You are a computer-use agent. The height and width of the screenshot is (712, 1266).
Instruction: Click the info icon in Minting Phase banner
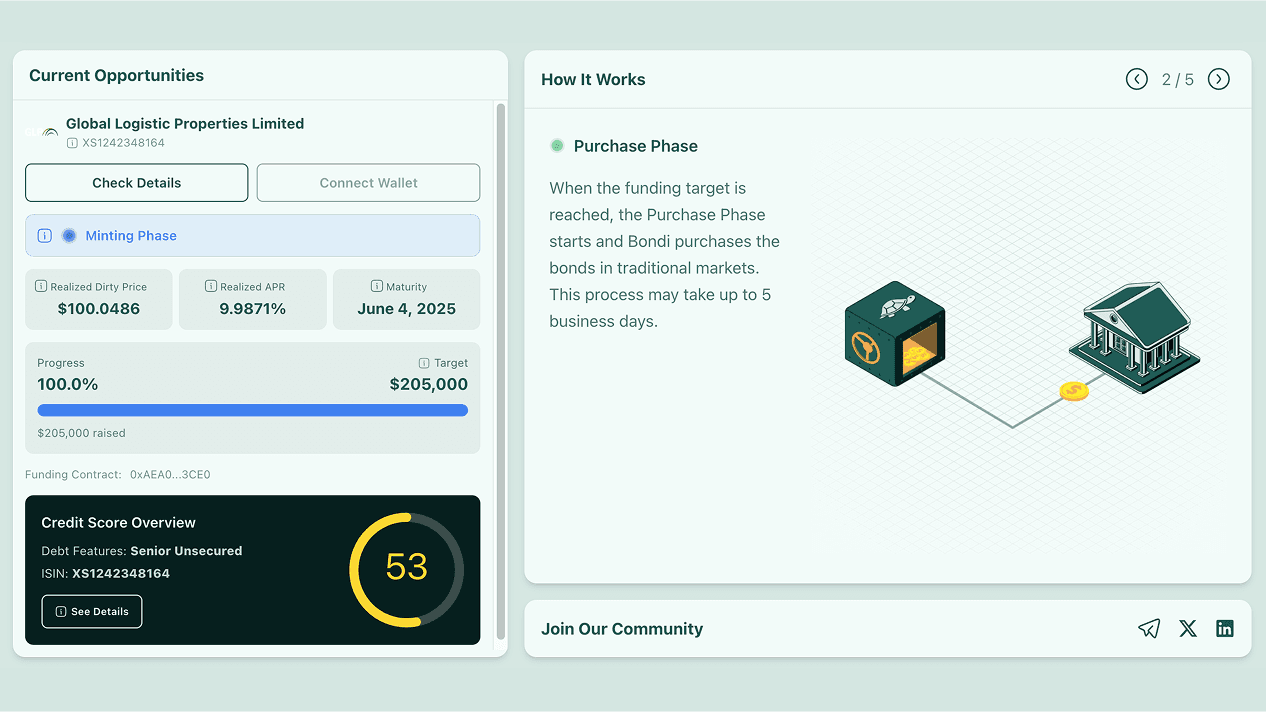pyautogui.click(x=44, y=236)
